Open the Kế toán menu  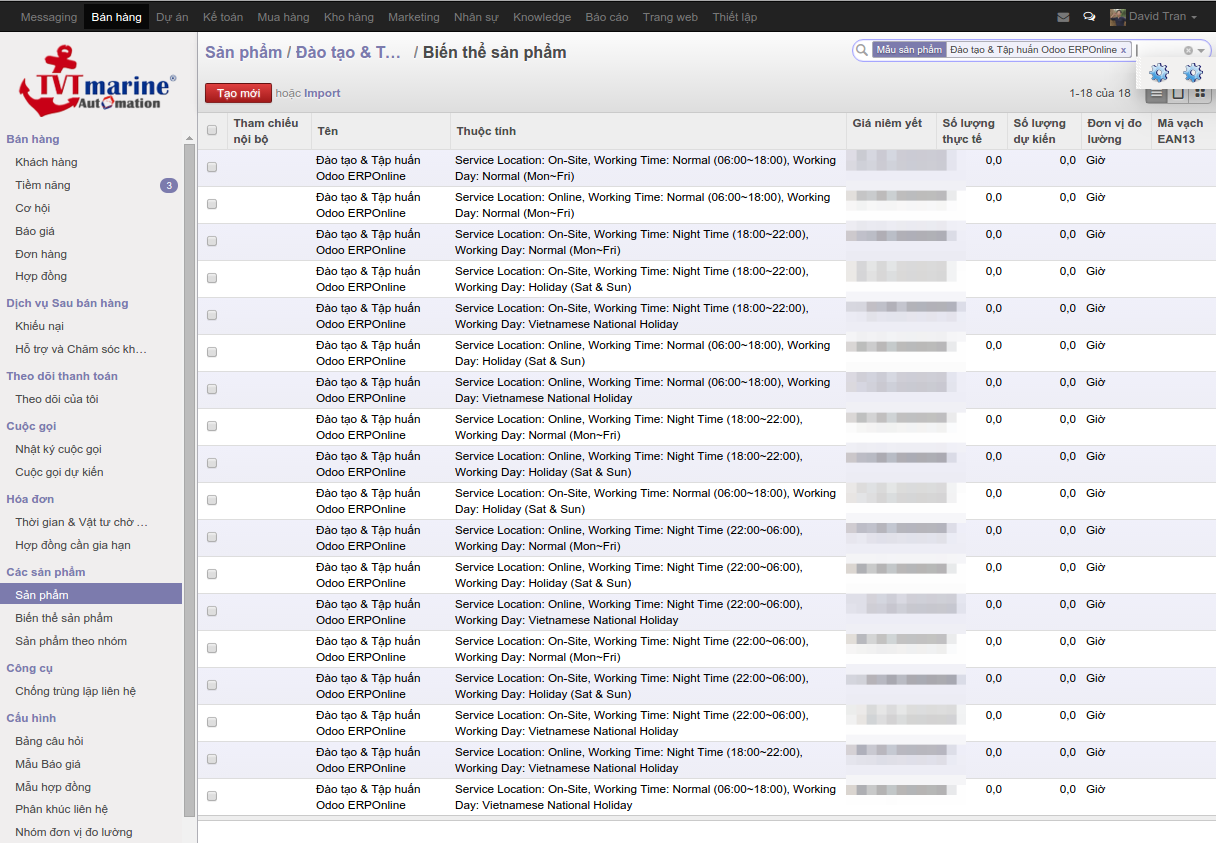(222, 17)
